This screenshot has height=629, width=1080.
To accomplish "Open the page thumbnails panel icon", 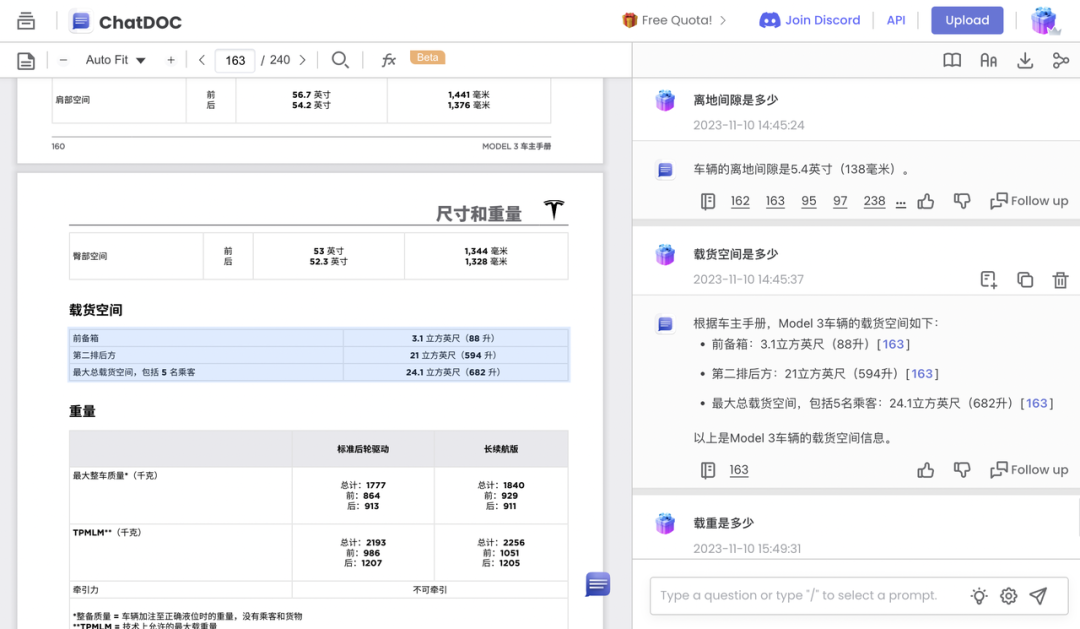I will click(25, 60).
